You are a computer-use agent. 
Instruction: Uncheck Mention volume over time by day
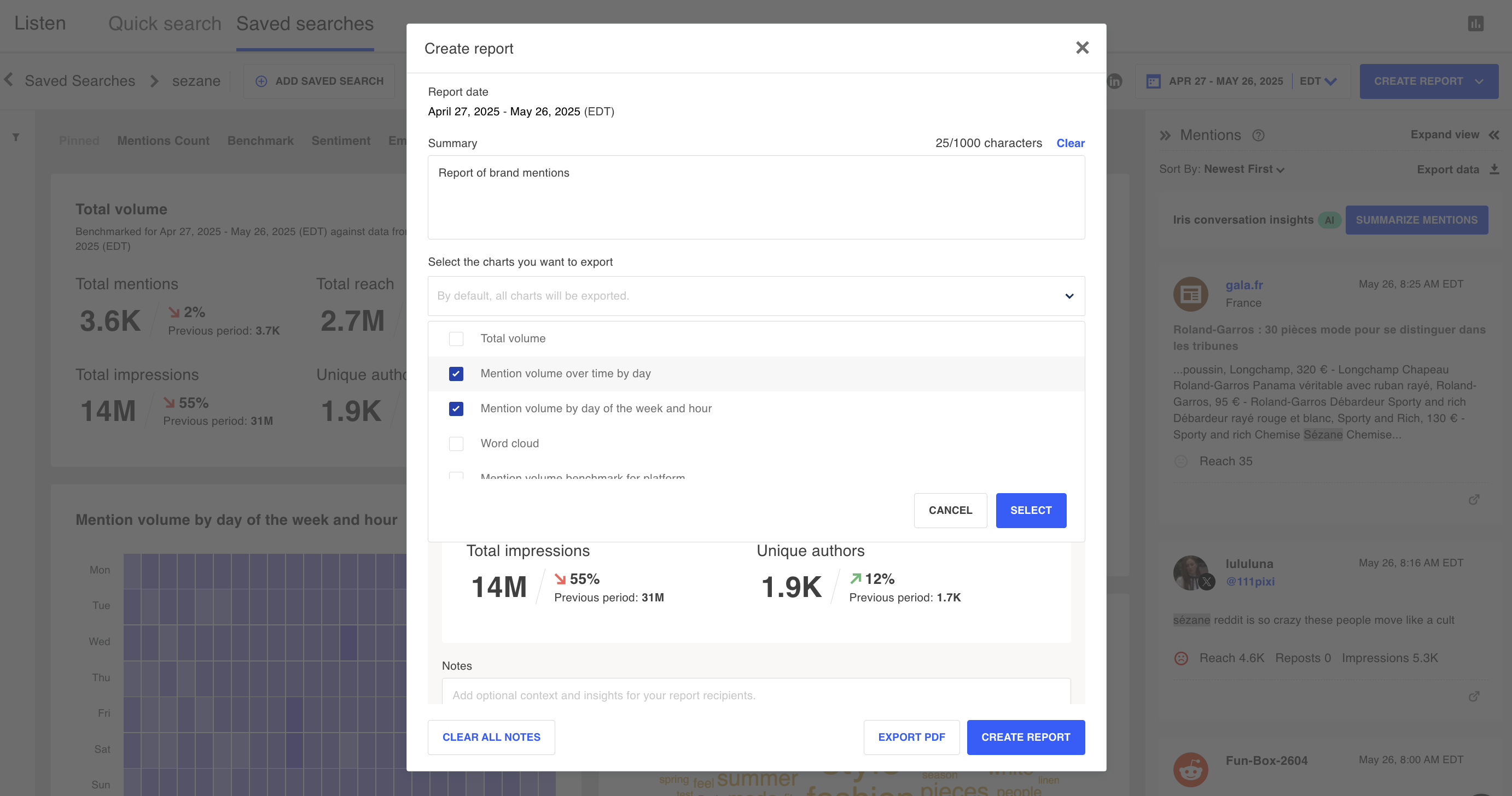pos(456,373)
